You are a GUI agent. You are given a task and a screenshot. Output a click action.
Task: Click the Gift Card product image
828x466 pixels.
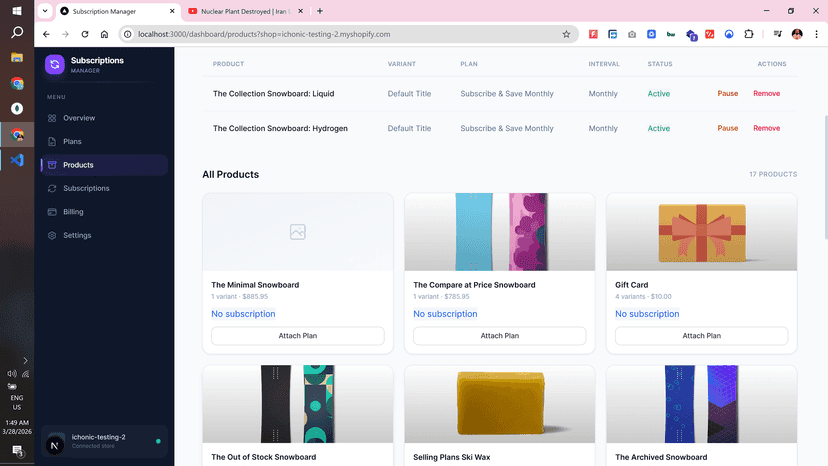[x=701, y=232]
